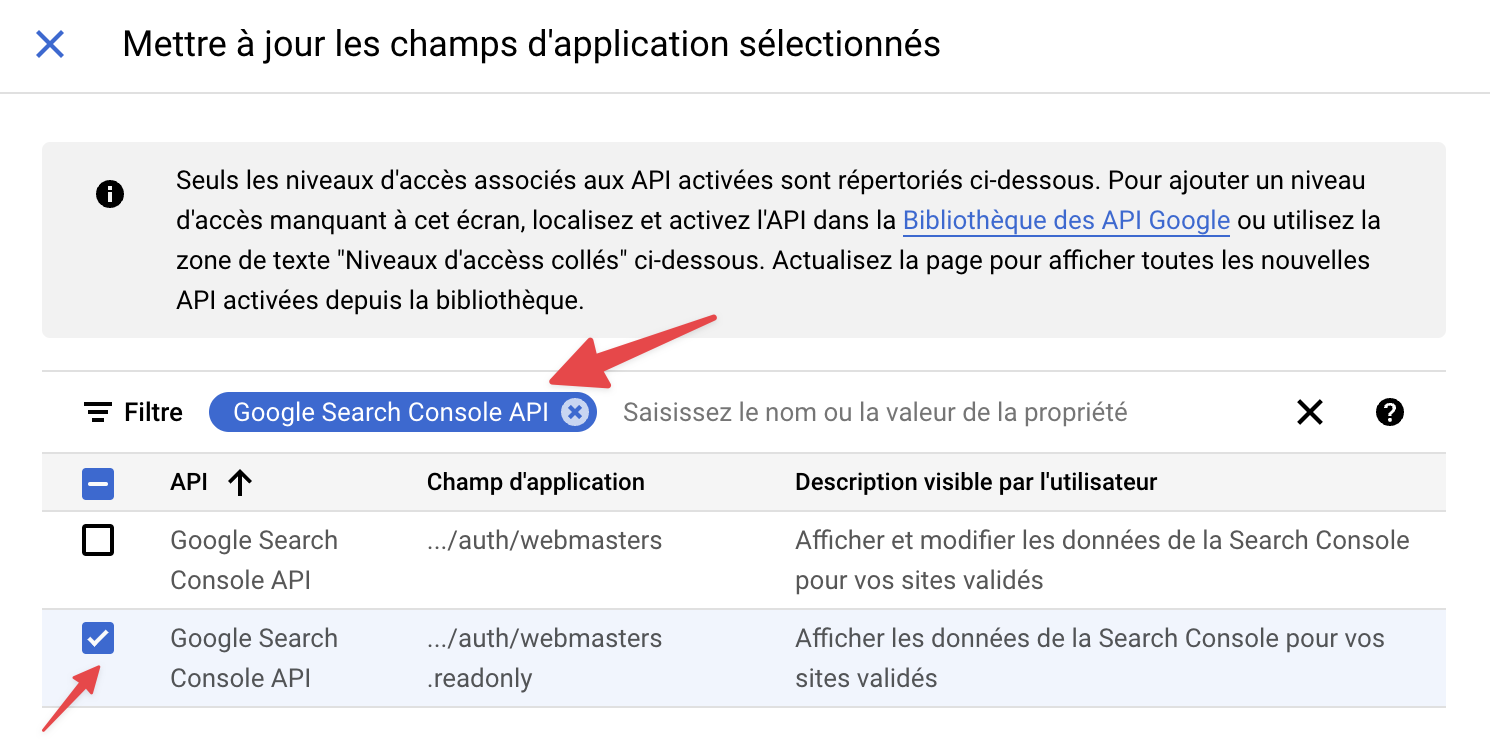Remove the Google Search Console API filter chip
Image resolution: width=1490 pixels, height=752 pixels.
pyautogui.click(x=575, y=412)
